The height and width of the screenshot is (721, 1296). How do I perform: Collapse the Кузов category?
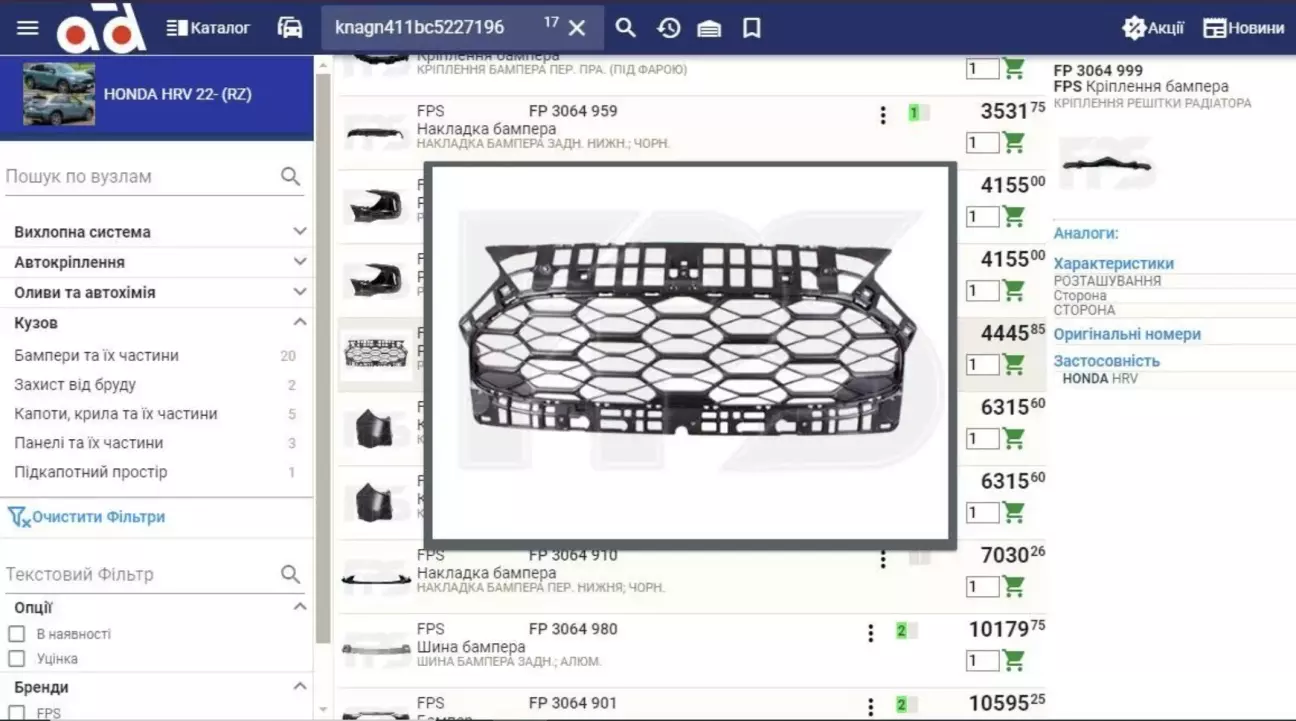pos(158,323)
